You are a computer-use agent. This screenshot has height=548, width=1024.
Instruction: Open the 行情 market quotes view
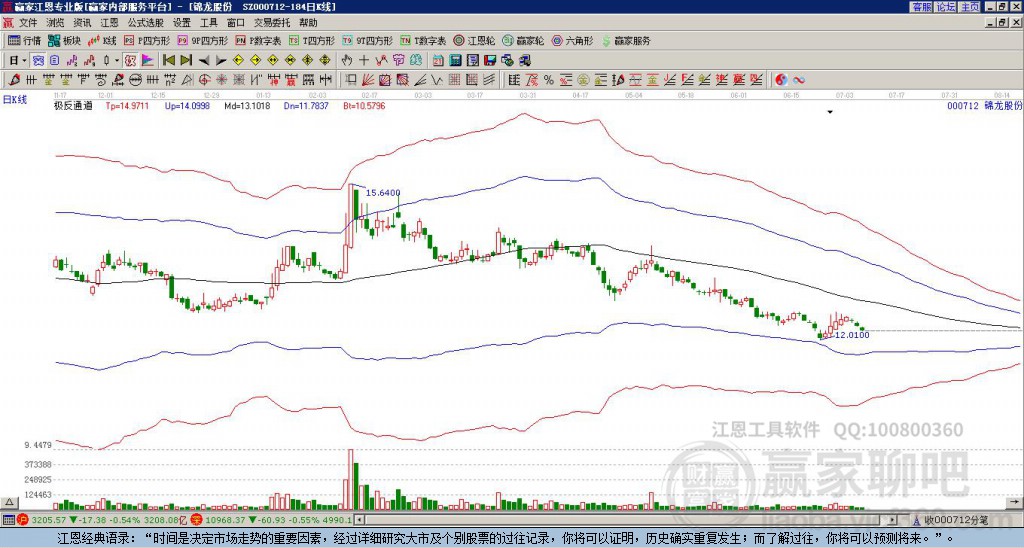click(x=24, y=40)
